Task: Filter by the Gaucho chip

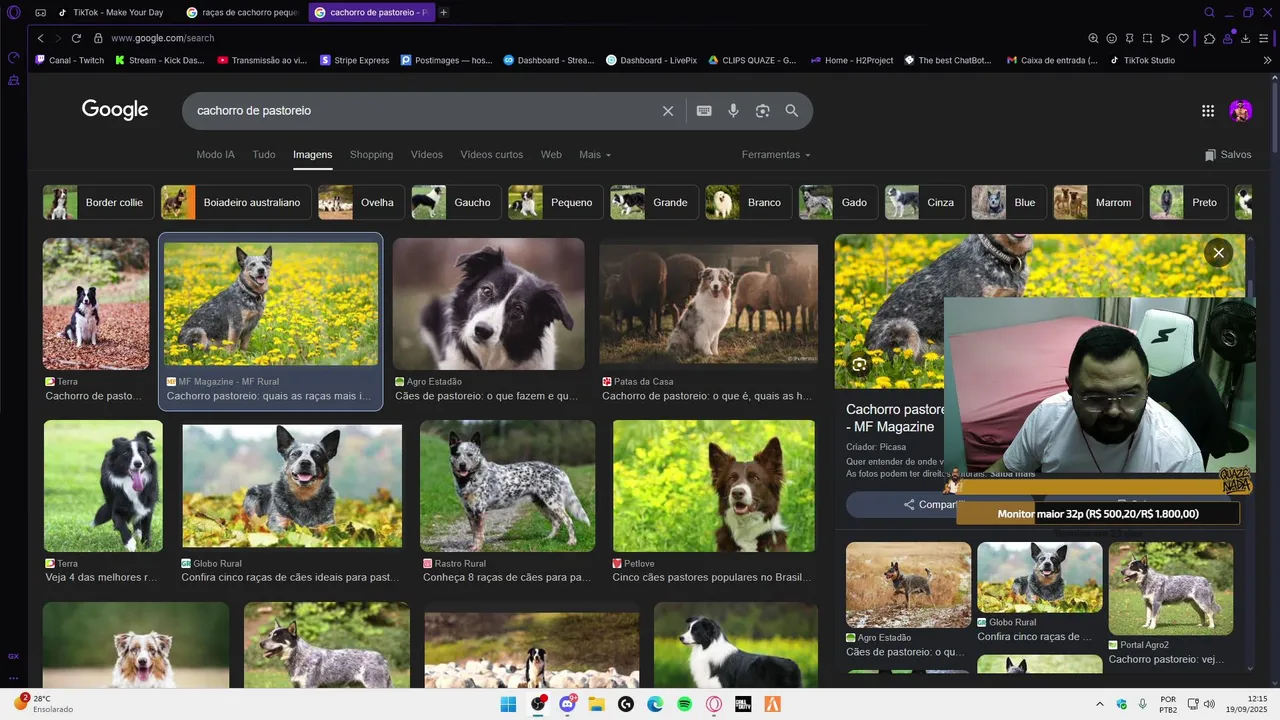Action: (x=456, y=202)
